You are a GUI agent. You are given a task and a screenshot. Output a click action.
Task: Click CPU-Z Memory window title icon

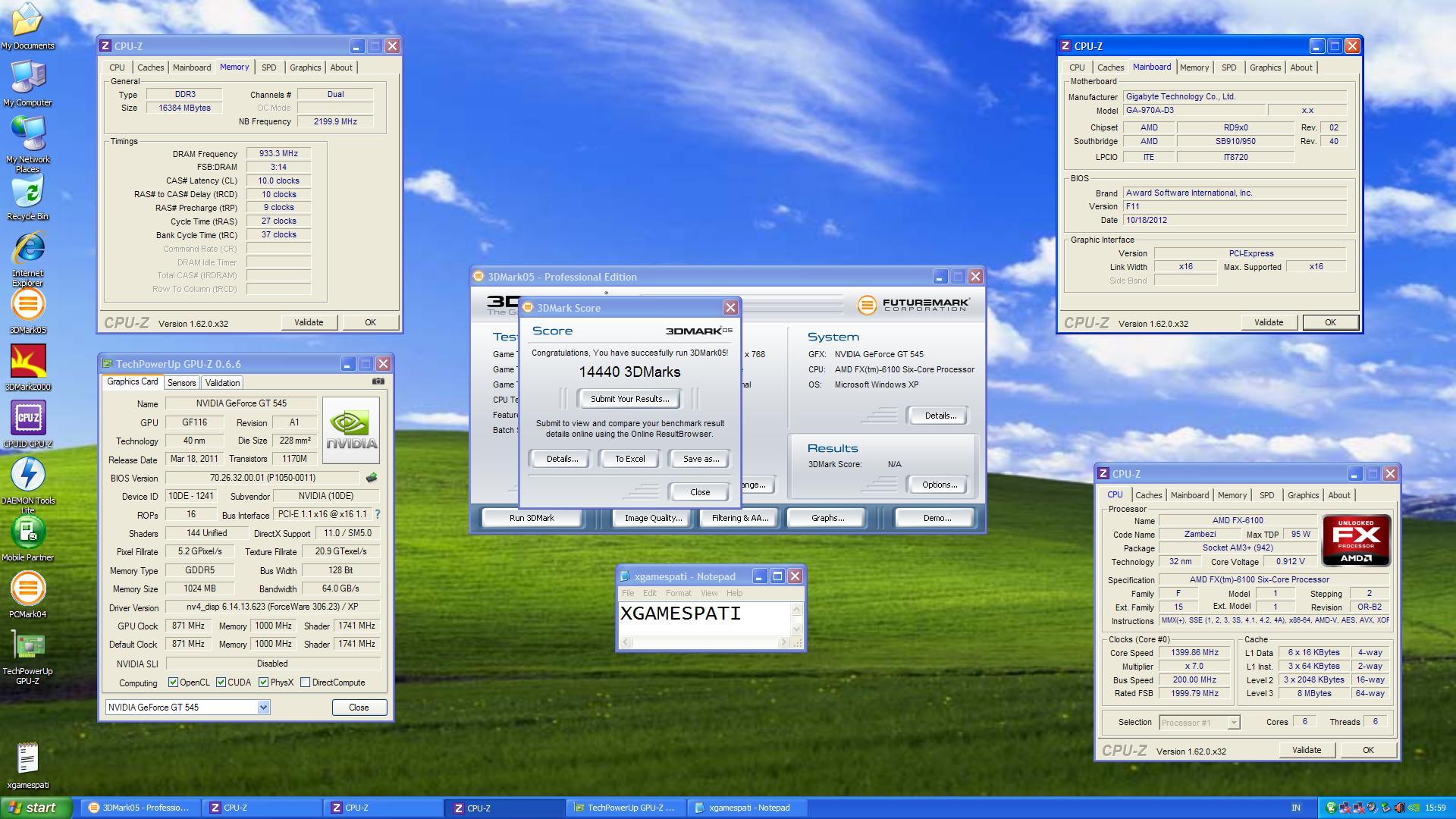(106, 46)
